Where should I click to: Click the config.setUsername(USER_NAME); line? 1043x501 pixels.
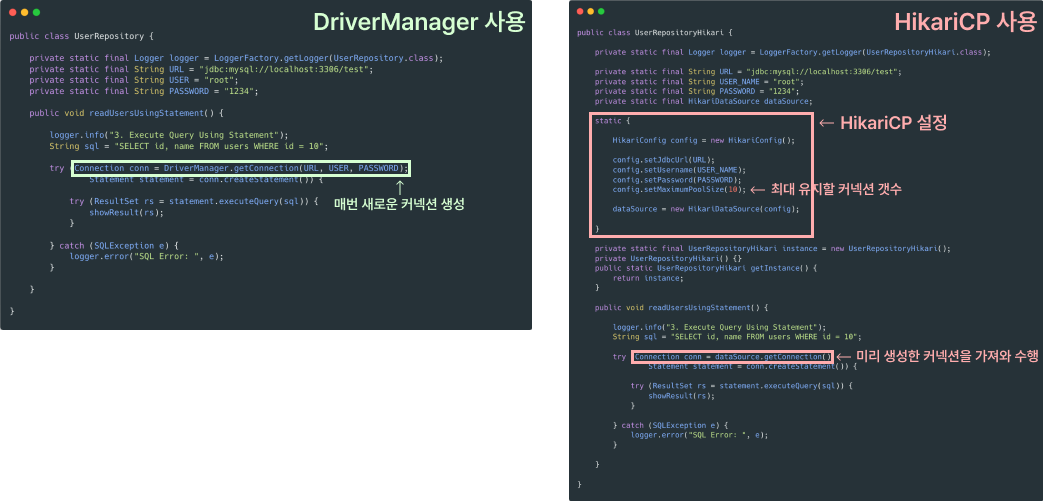pos(679,170)
